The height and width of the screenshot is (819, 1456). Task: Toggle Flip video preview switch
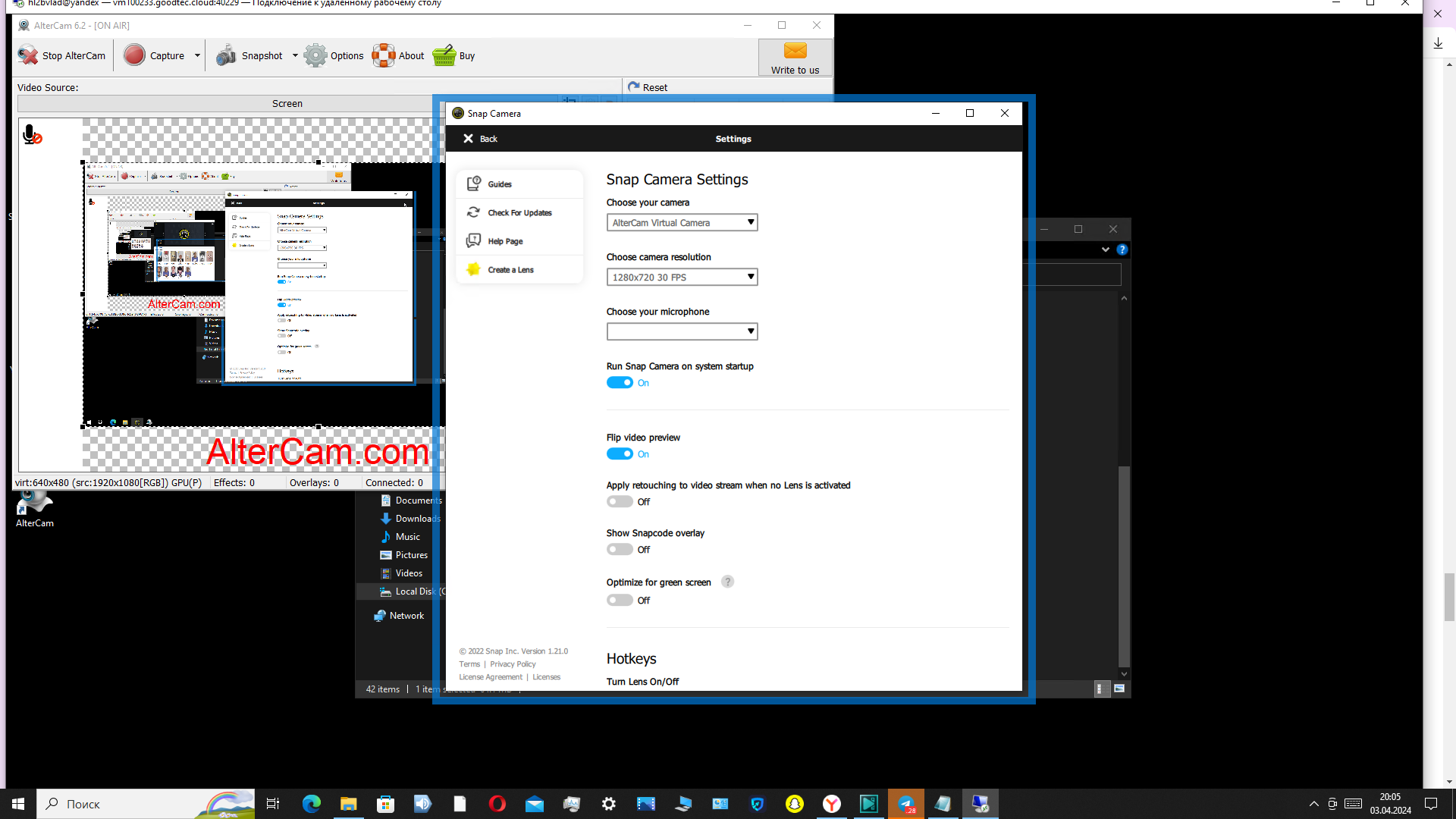(620, 454)
